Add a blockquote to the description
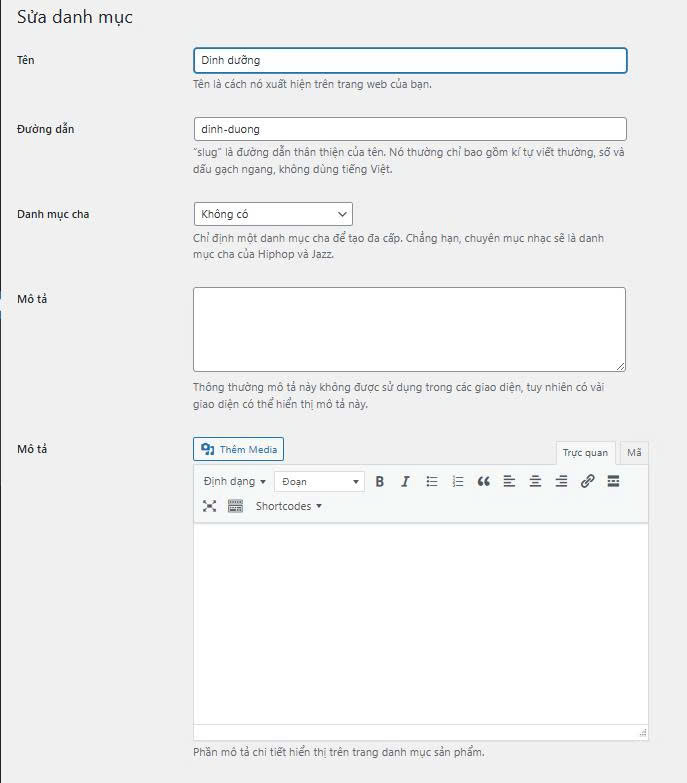This screenshot has width=687, height=783. coord(484,482)
